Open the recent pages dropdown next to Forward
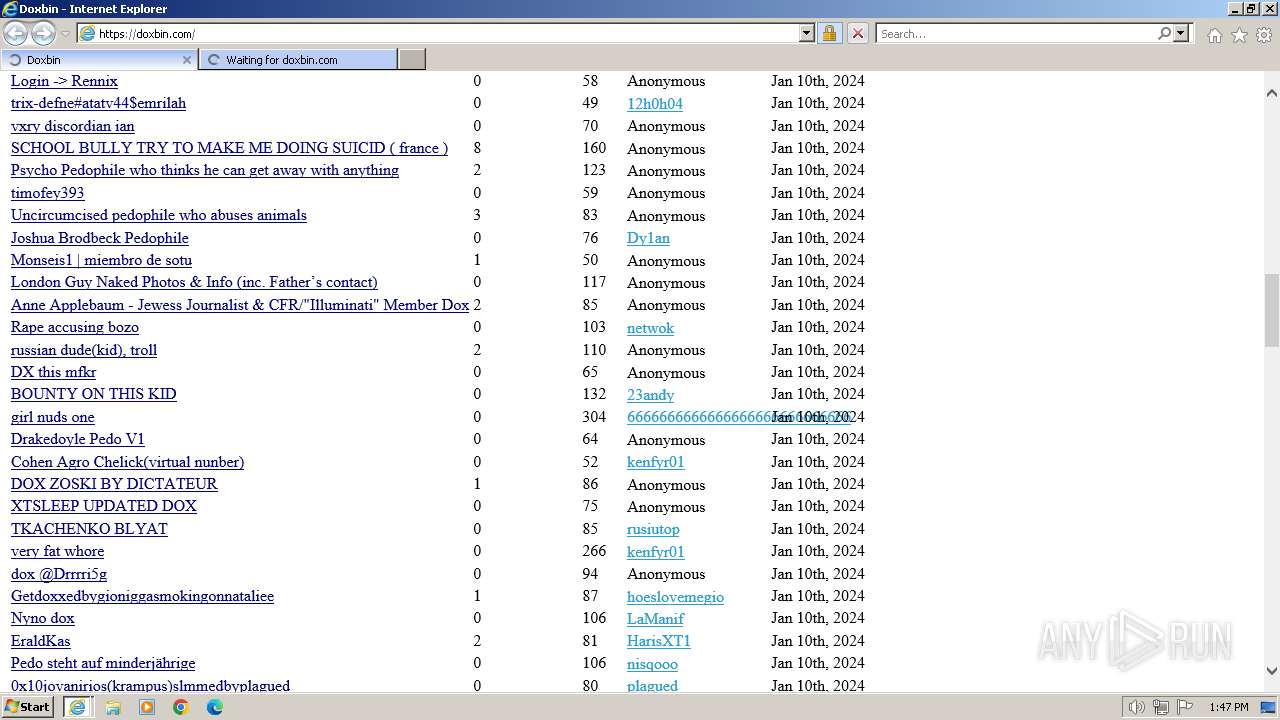Image resolution: width=1280 pixels, height=720 pixels. 65,34
